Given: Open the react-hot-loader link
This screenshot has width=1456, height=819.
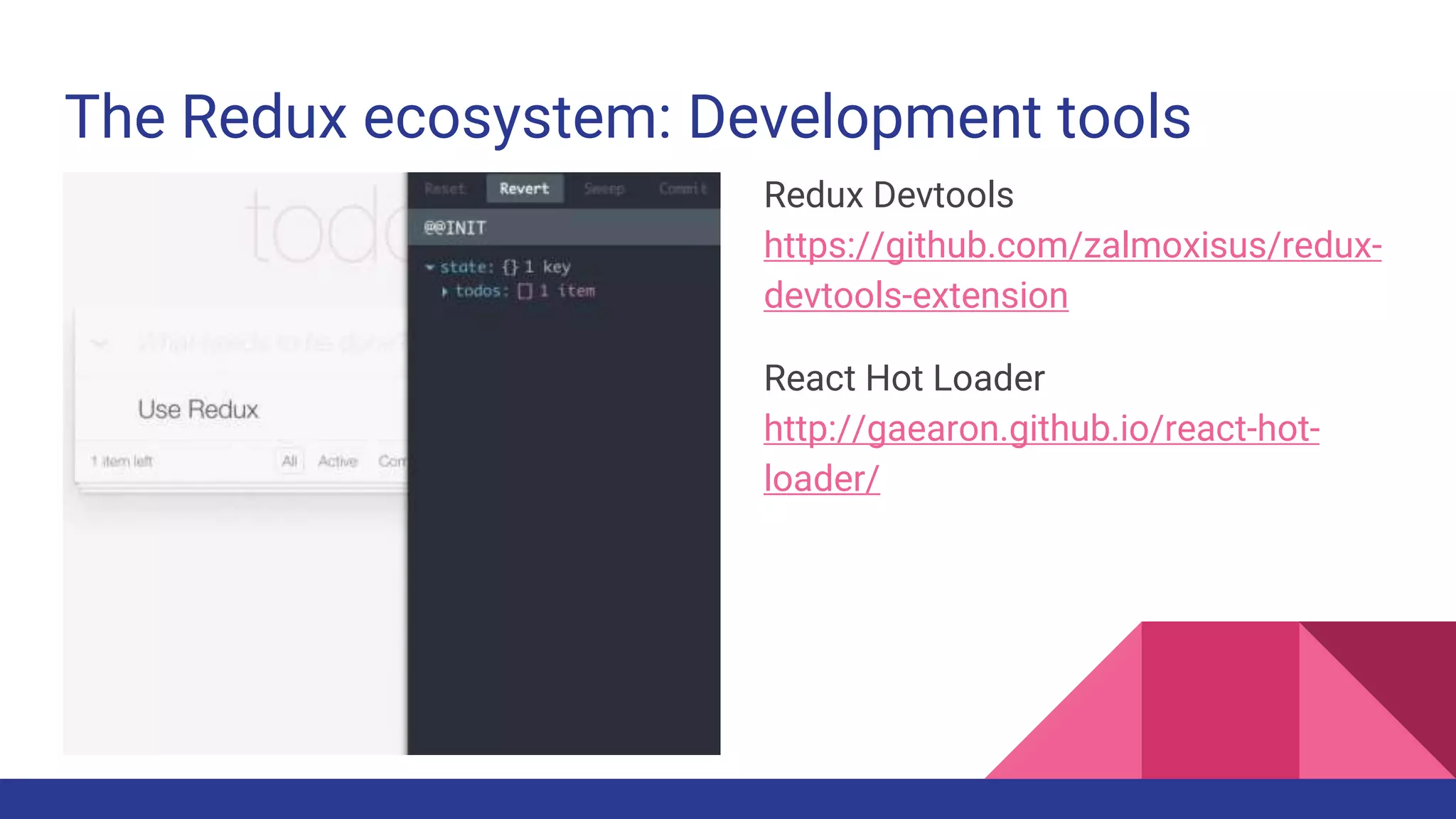Looking at the screenshot, I should 1041,429.
